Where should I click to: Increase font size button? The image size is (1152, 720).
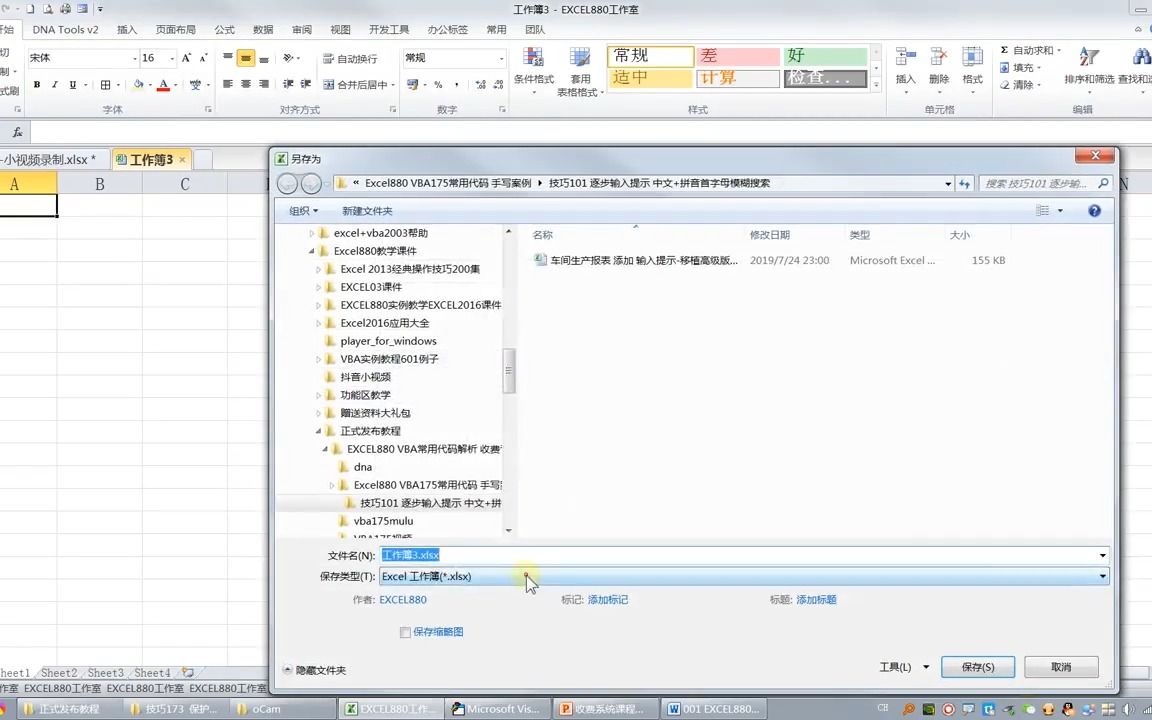186,57
